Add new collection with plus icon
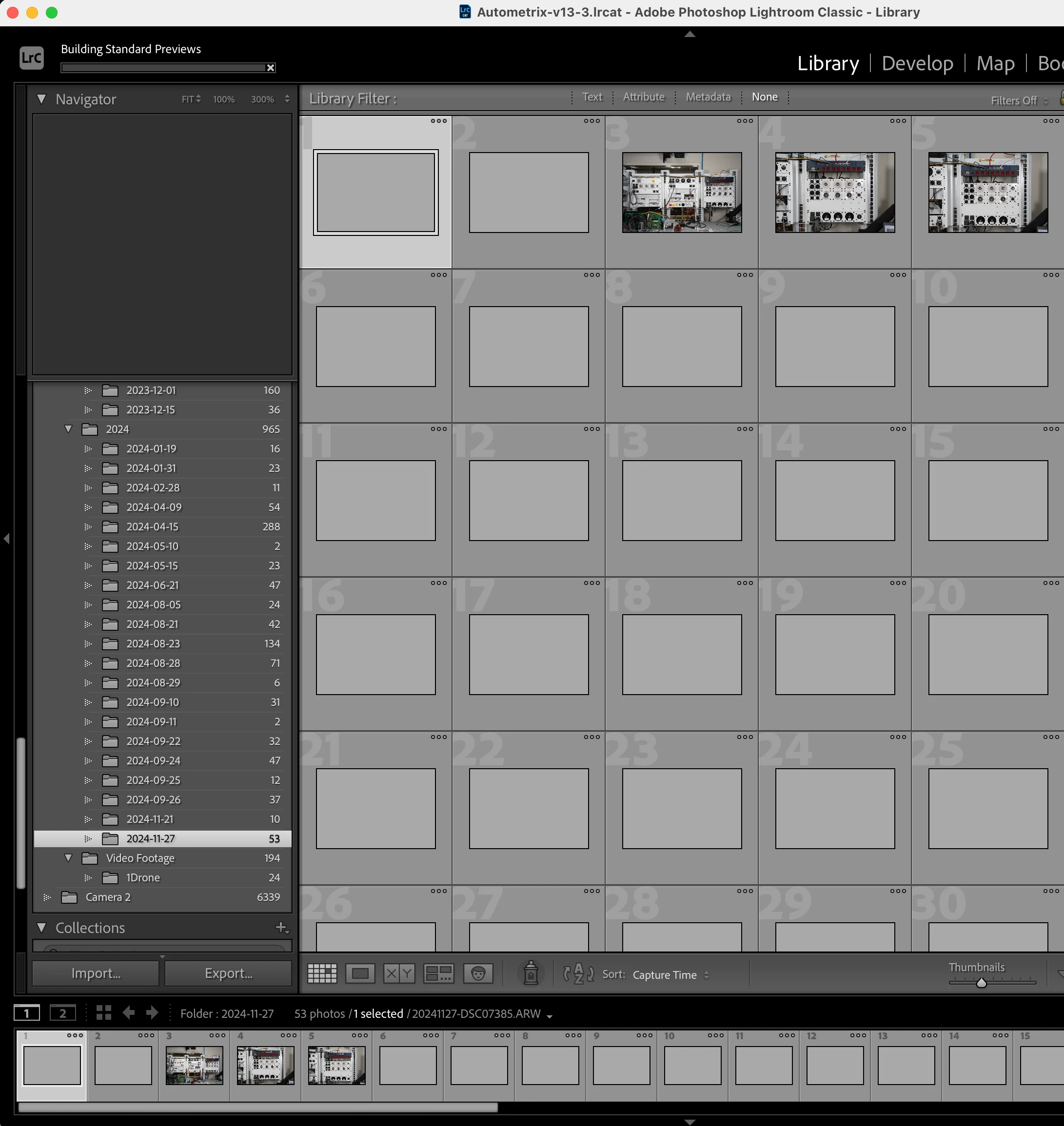The image size is (1064, 1126). pyautogui.click(x=281, y=928)
